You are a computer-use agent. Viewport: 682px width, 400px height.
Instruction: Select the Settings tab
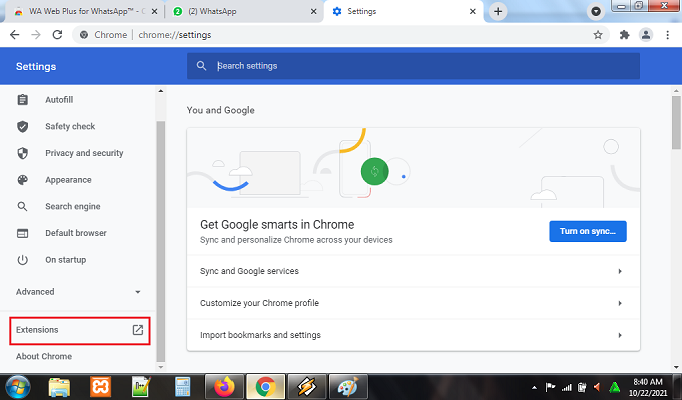(402, 12)
